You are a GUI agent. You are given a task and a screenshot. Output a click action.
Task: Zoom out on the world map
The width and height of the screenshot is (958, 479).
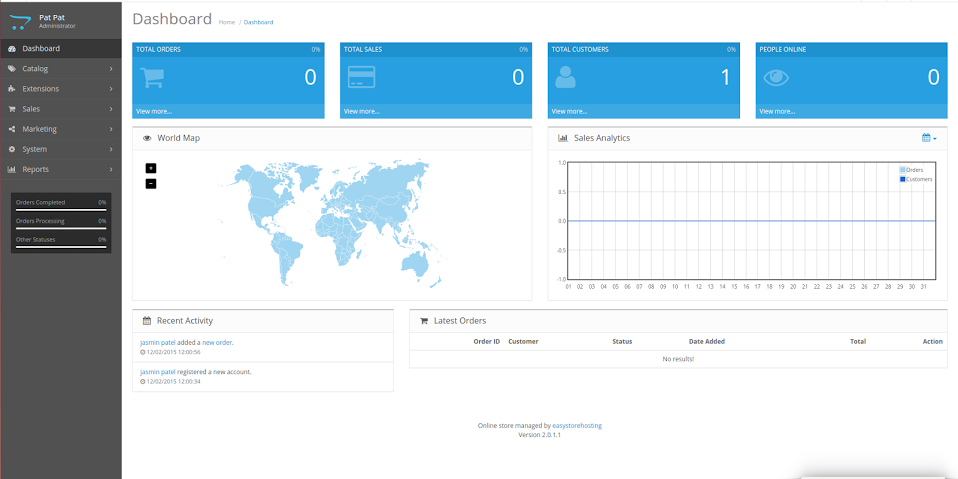click(x=151, y=183)
